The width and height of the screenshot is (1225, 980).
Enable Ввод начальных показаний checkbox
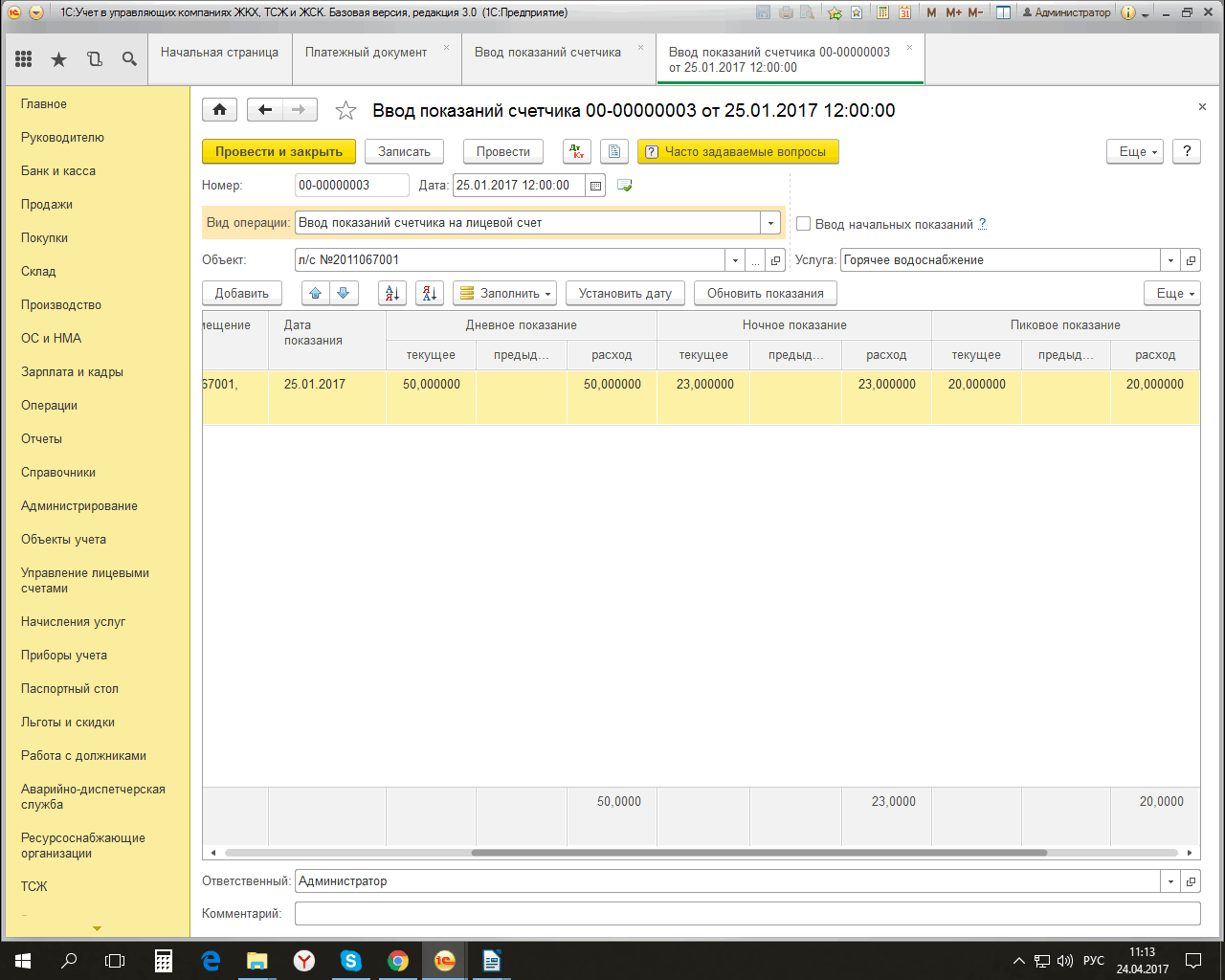(x=804, y=224)
